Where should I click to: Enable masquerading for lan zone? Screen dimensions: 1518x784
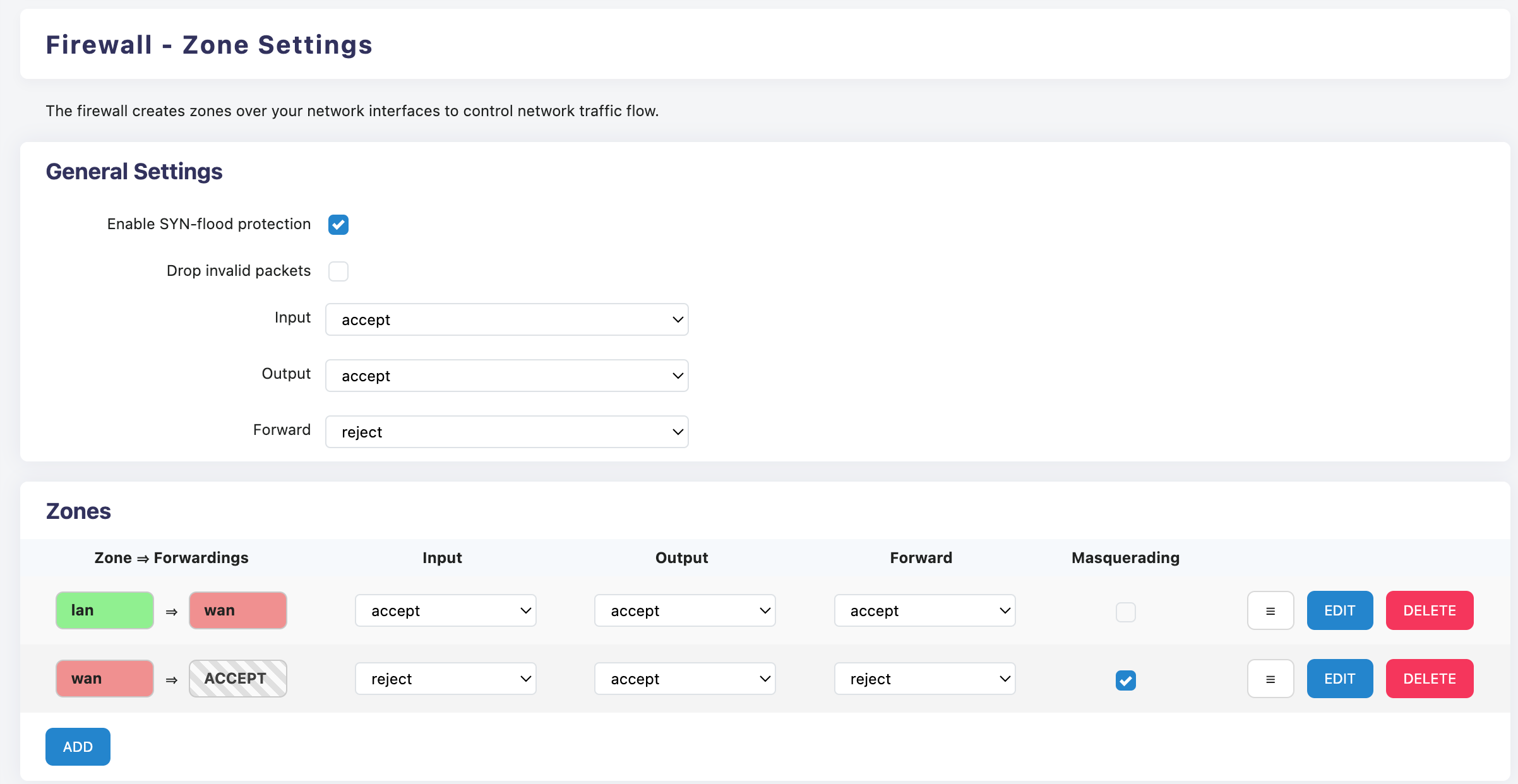coord(1125,612)
